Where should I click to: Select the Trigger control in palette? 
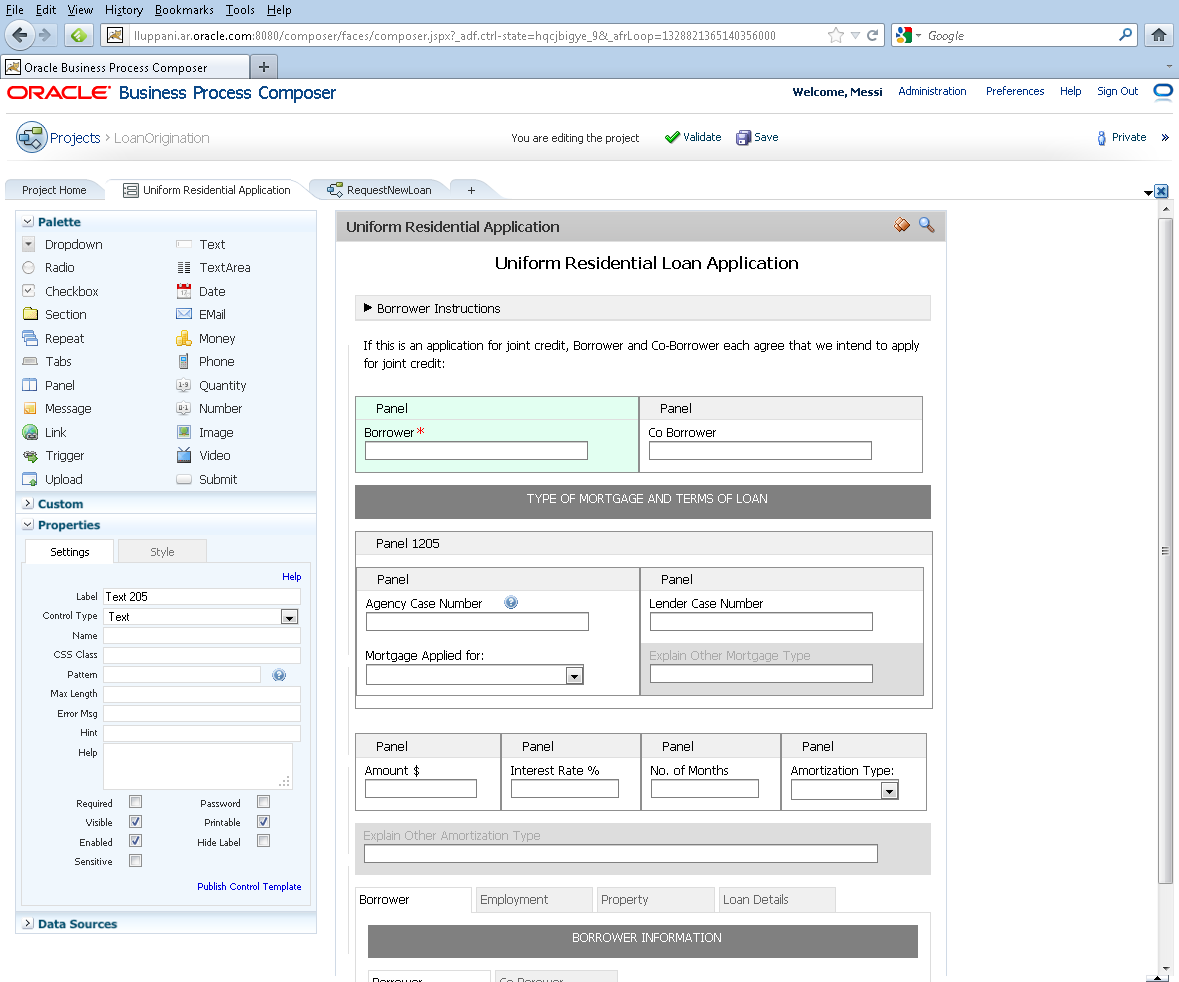(x=30, y=456)
